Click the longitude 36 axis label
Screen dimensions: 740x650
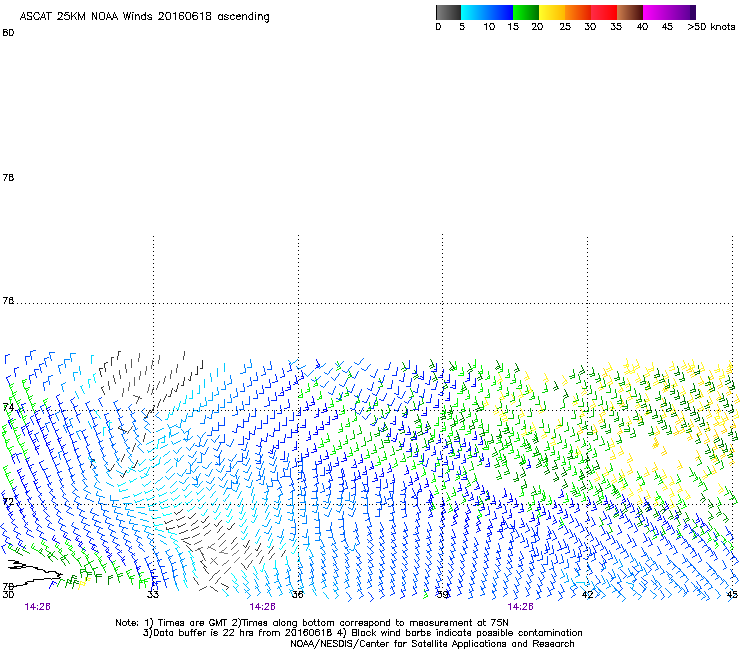tap(297, 594)
